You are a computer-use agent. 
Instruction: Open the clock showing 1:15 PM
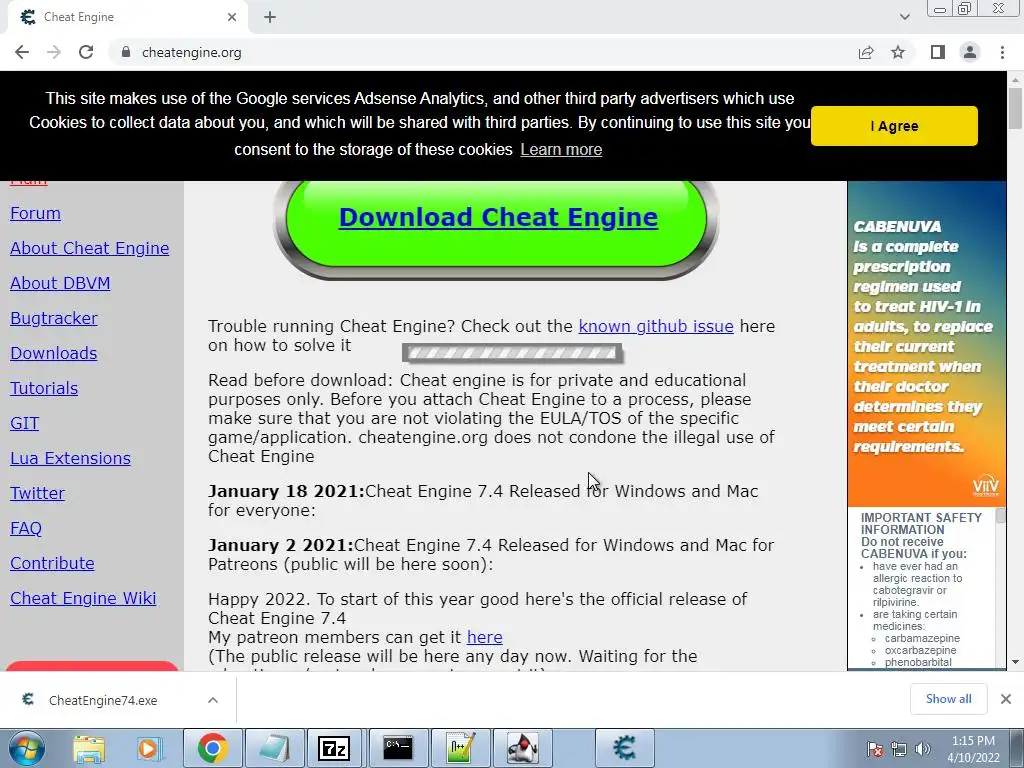point(973,749)
